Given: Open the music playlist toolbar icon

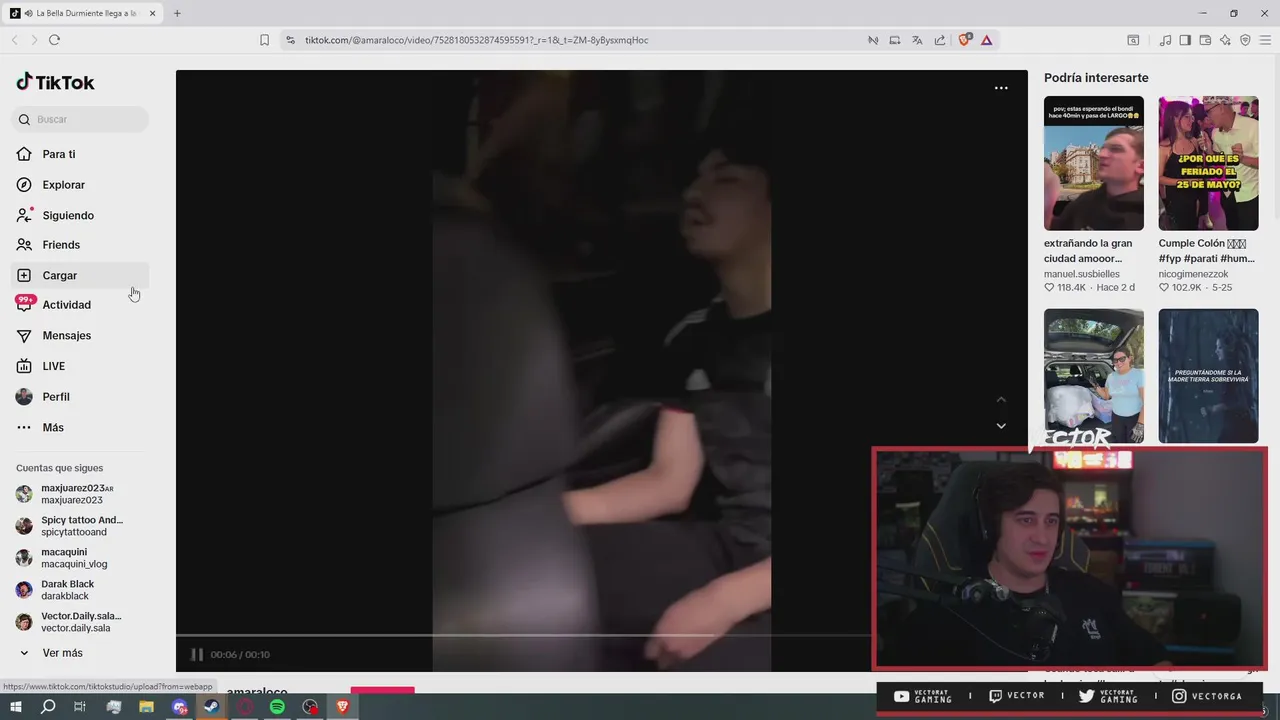Looking at the screenshot, I should click(1165, 40).
